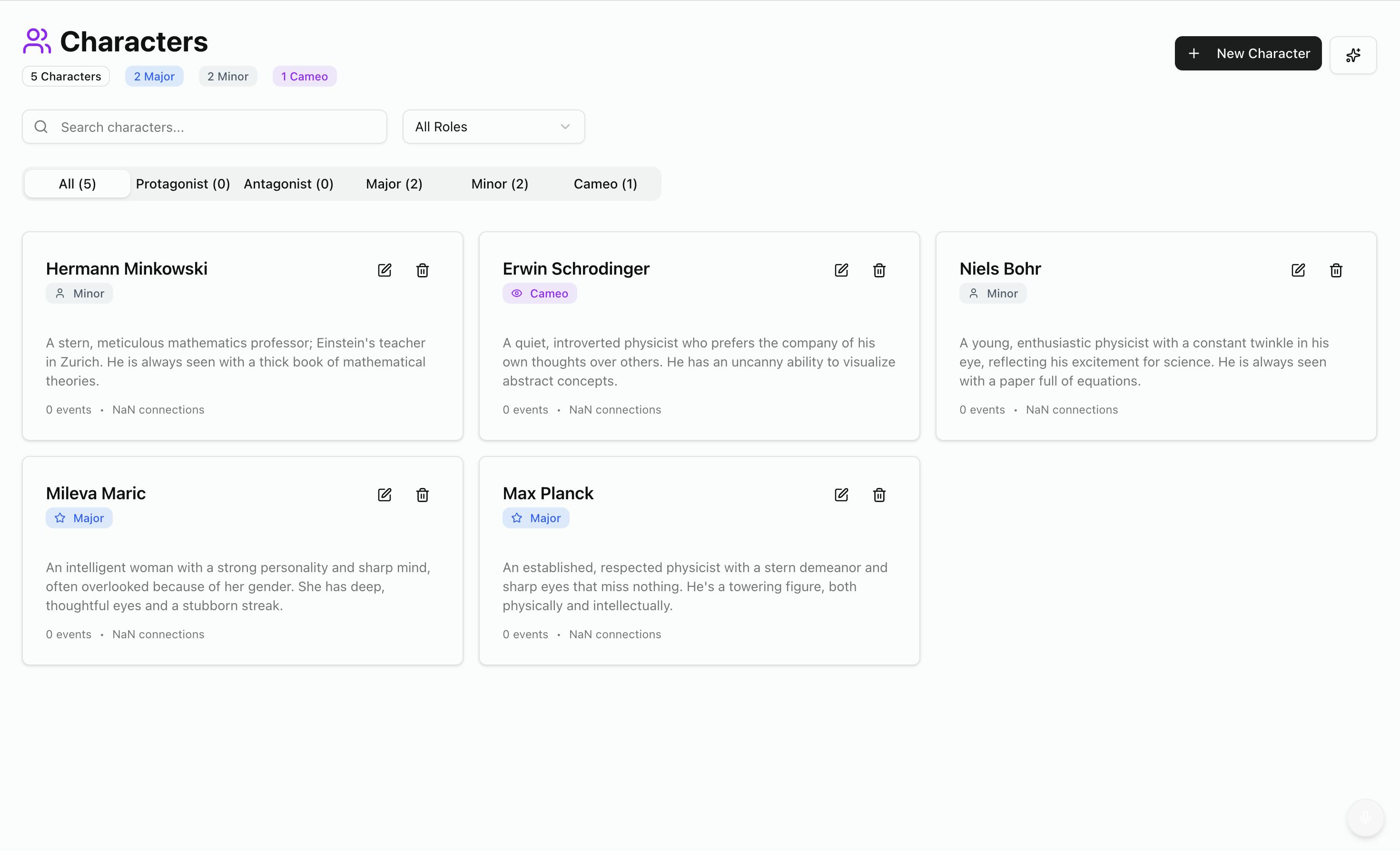Filter by Minor (2) tab
The width and height of the screenshot is (1400, 851).
click(500, 184)
